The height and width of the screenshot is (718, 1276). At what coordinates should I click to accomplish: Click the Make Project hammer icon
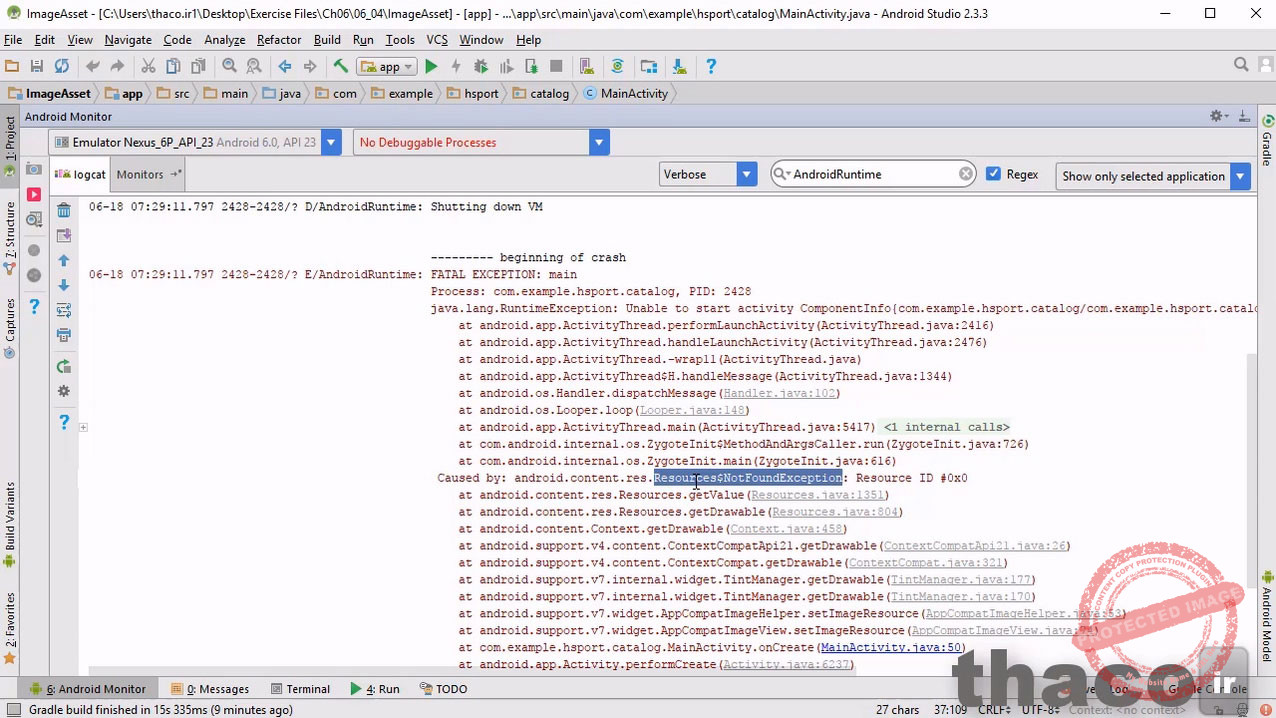(340, 66)
